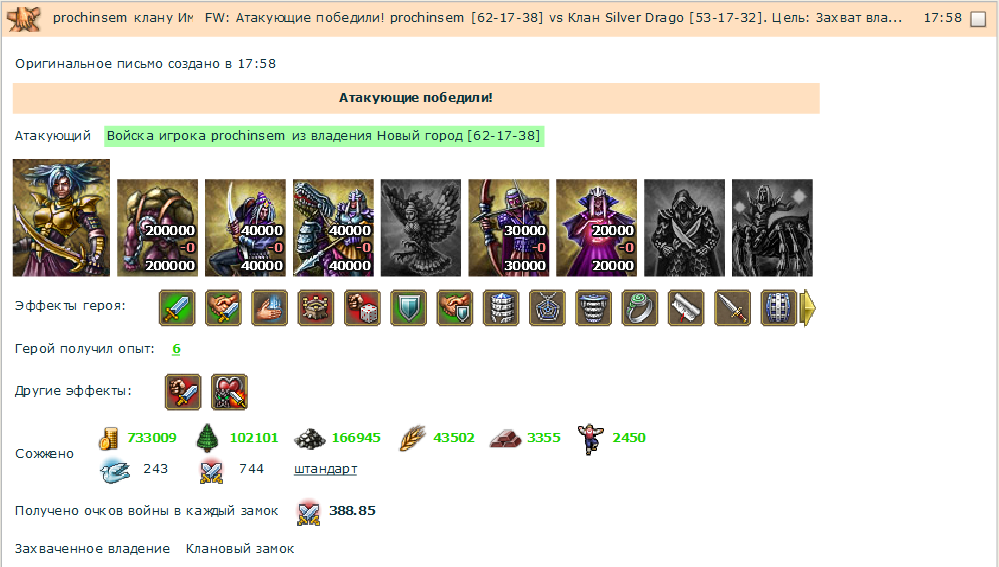Click the attacker's army label Новый город
The height and width of the screenshot is (567, 999).
click(x=324, y=136)
